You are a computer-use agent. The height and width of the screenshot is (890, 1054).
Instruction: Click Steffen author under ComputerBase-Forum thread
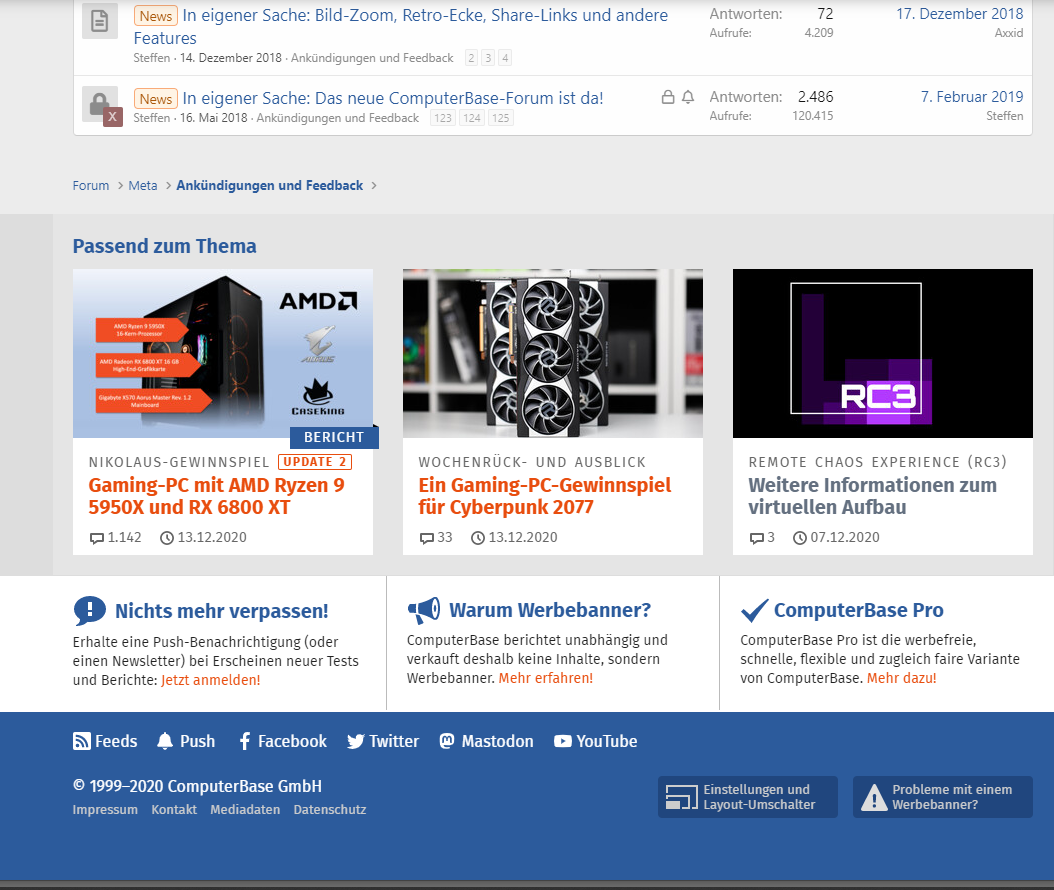(151, 118)
